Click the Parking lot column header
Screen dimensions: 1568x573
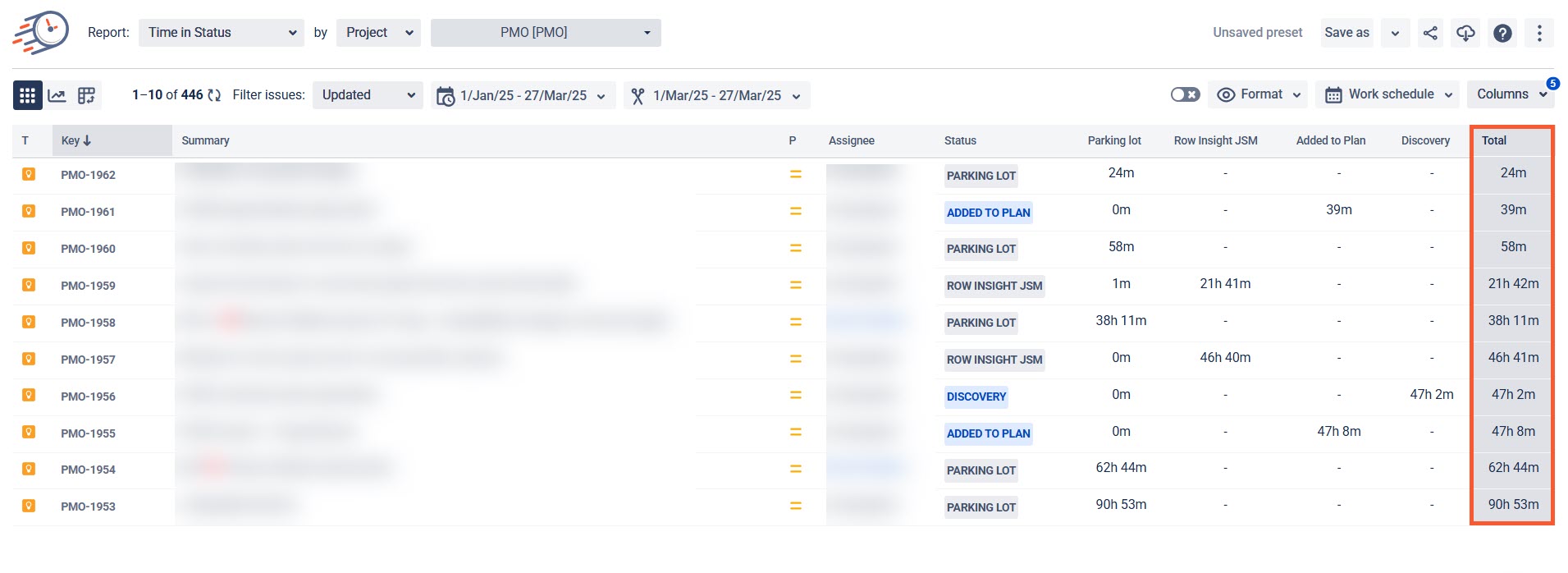pos(1114,140)
